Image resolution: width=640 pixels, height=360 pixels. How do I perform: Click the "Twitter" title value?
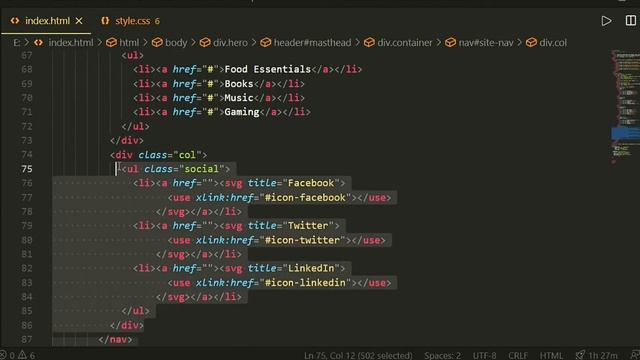click(x=308, y=226)
